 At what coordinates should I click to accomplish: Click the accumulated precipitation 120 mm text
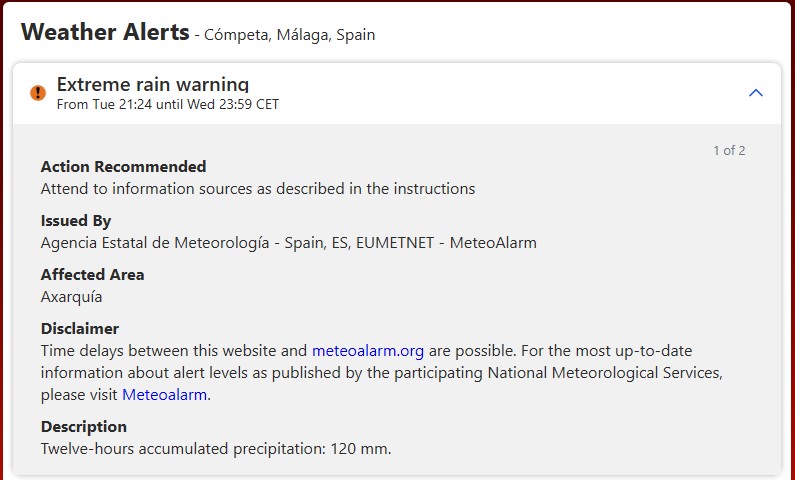pyautogui.click(x=216, y=449)
